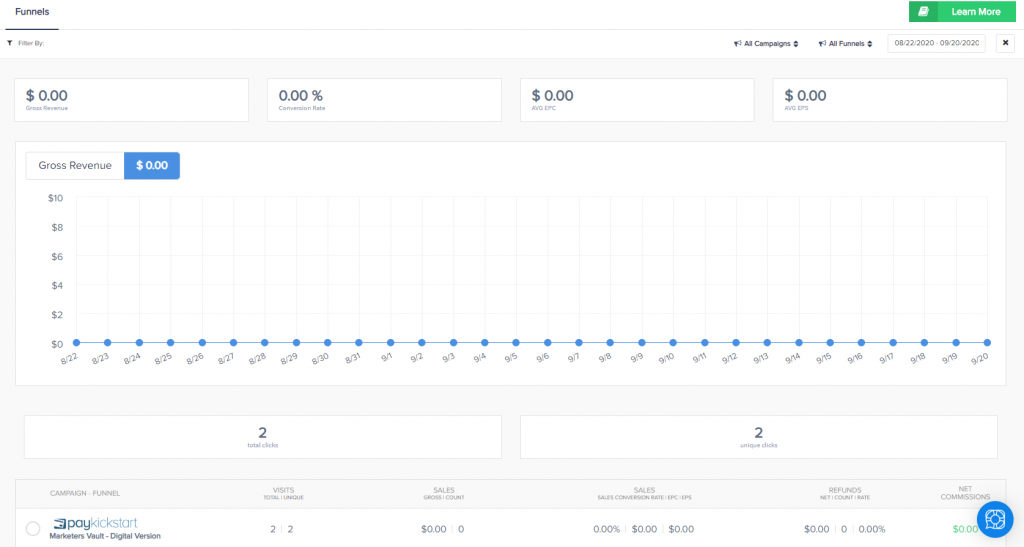
Task: Toggle the Gross Revenue chart selector
Action: [x=75, y=165]
